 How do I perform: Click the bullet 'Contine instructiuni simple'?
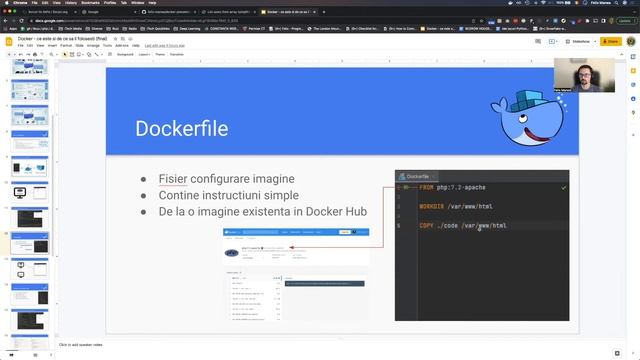[229, 195]
